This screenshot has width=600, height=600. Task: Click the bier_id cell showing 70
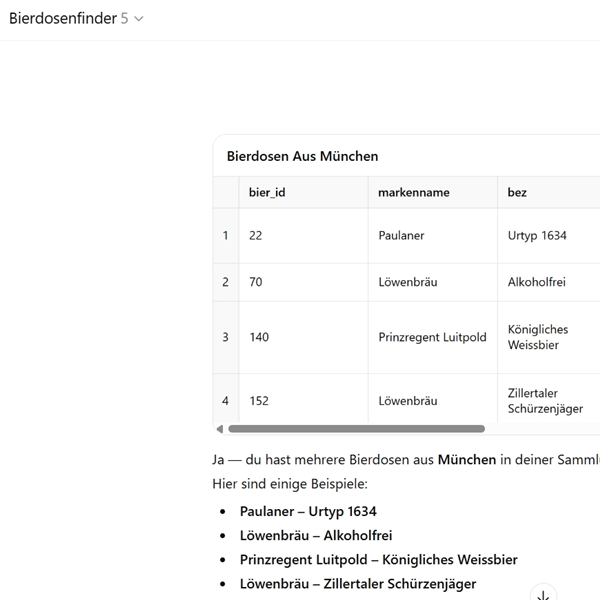tap(256, 282)
